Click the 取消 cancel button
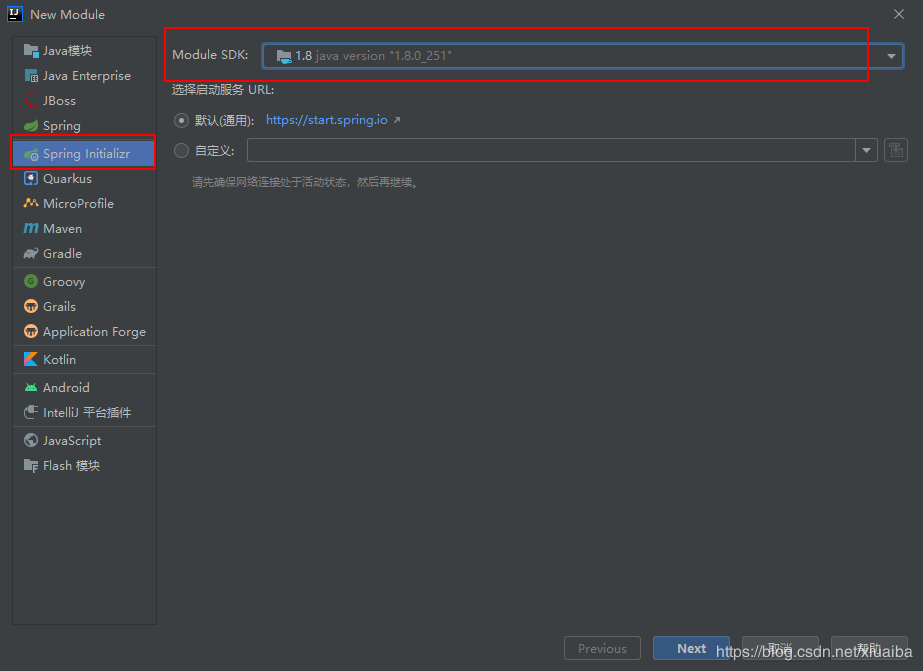The image size is (923, 671). pyautogui.click(x=780, y=648)
